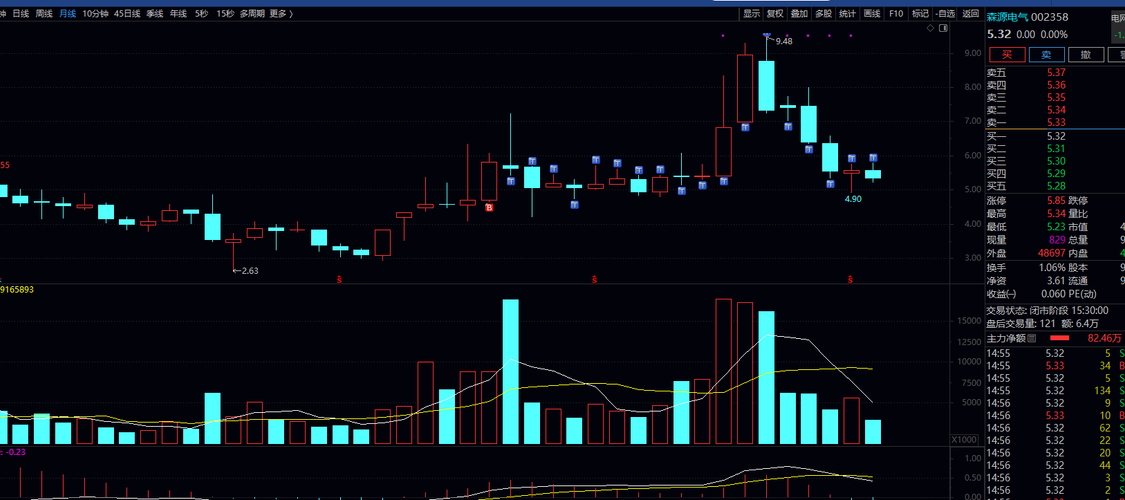This screenshot has width=1125, height=500.
Task: Click the 买四 price 5.29
Action: coord(1056,174)
